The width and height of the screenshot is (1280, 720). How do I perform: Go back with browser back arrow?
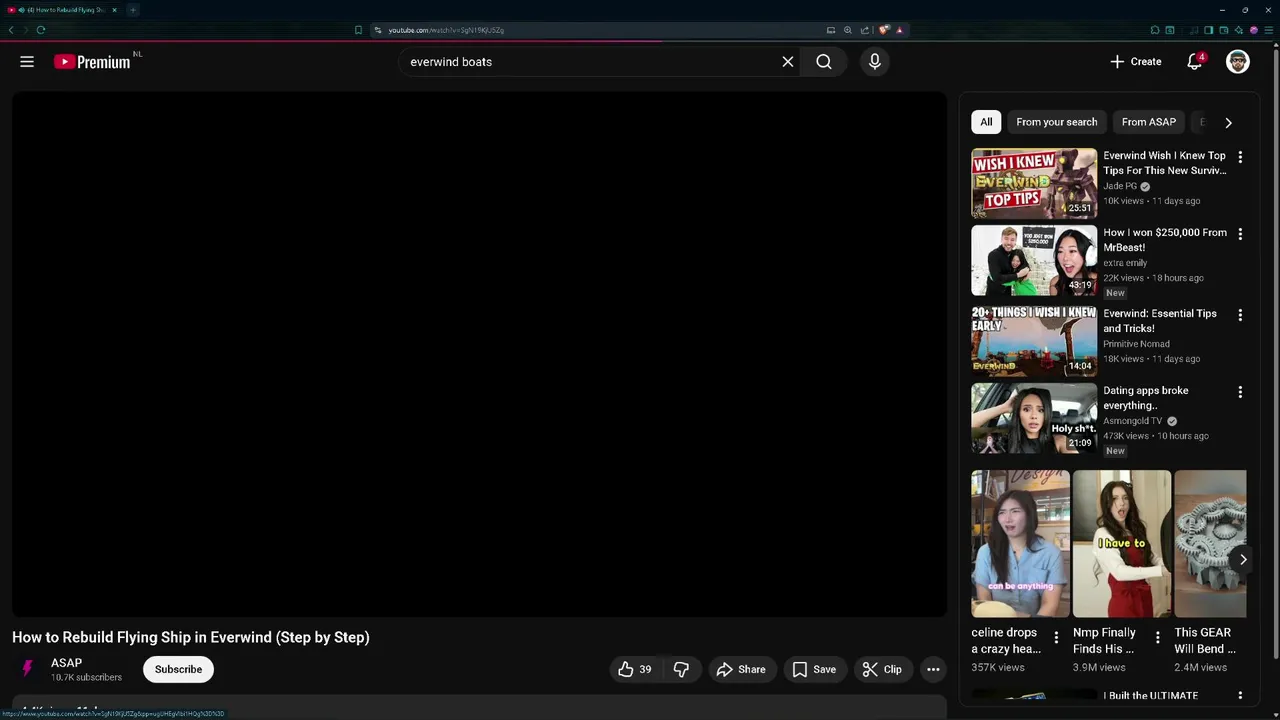11,30
